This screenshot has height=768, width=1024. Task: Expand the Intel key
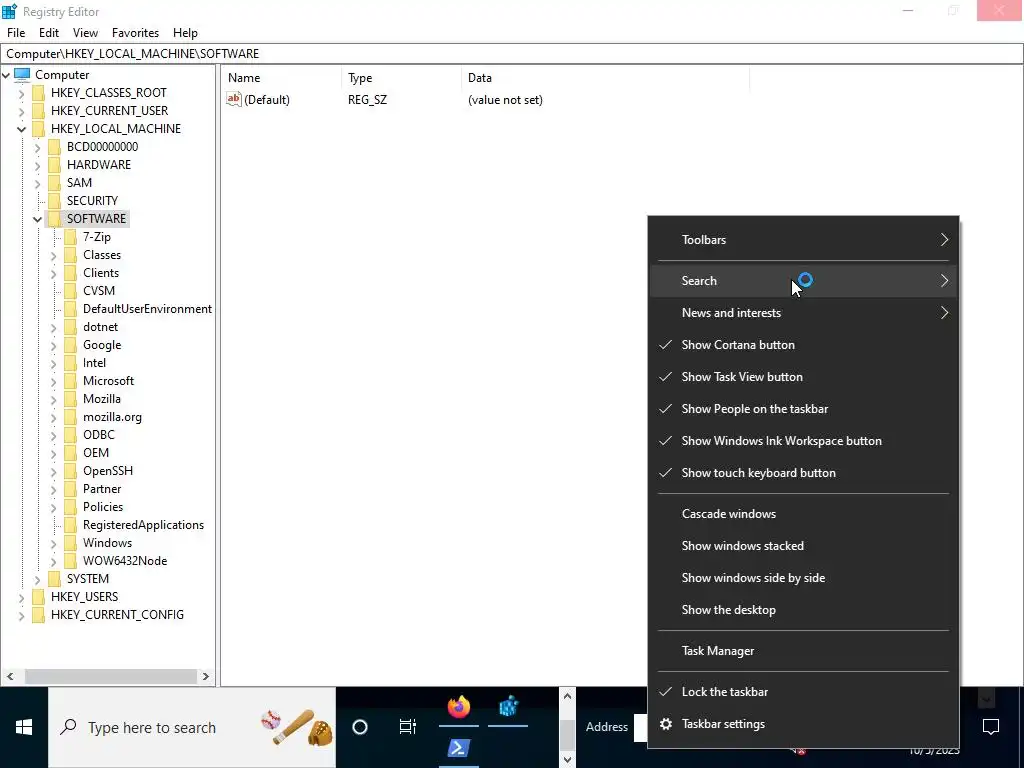click(54, 363)
